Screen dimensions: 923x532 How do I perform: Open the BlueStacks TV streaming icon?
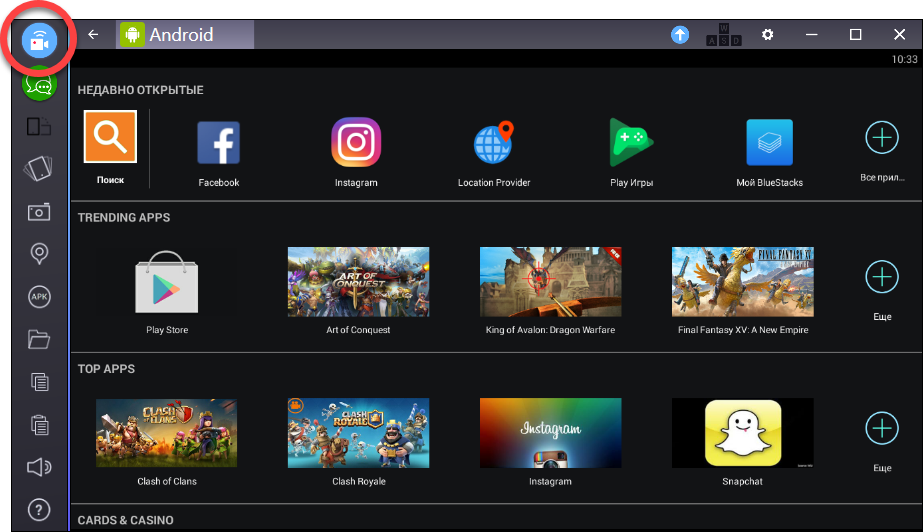tap(39, 41)
